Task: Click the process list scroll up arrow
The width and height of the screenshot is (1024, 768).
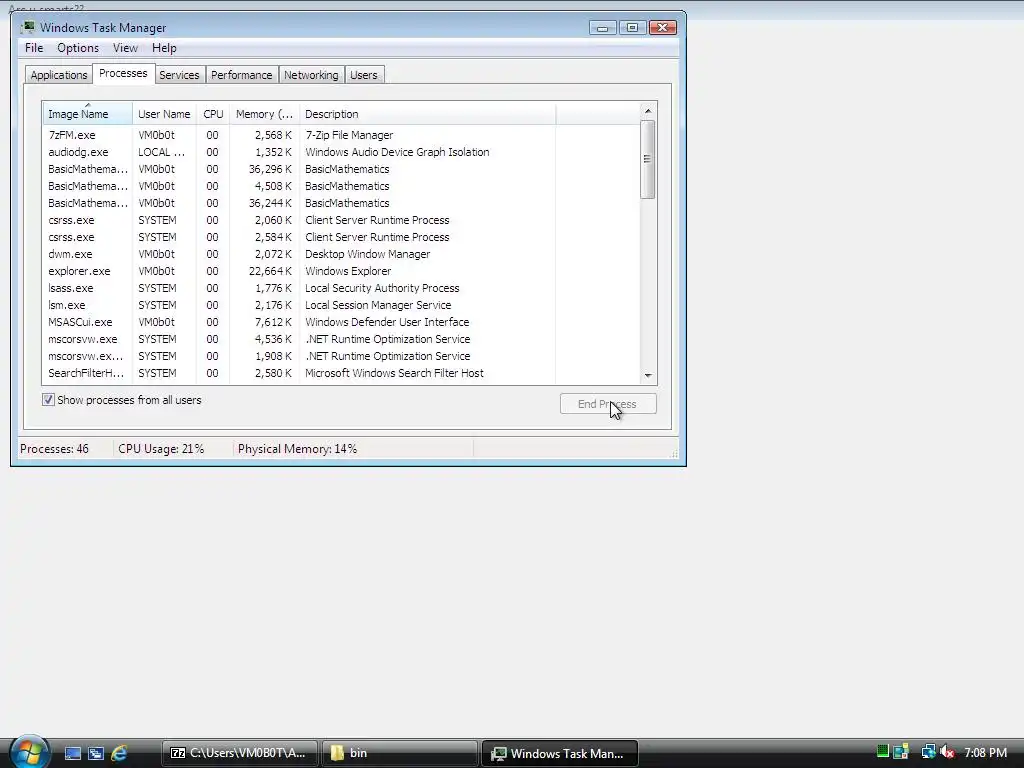Action: click(x=648, y=111)
